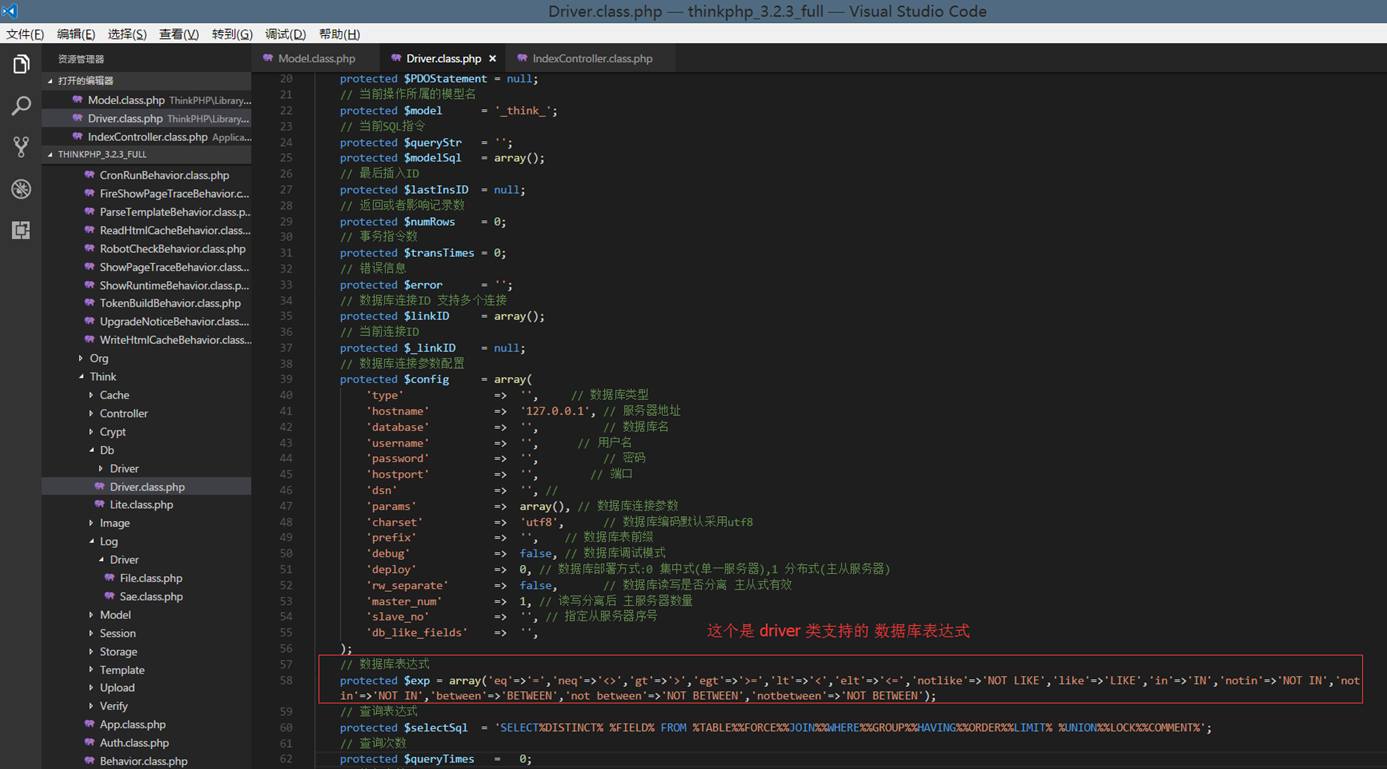Expand the Org folder

click(98, 358)
